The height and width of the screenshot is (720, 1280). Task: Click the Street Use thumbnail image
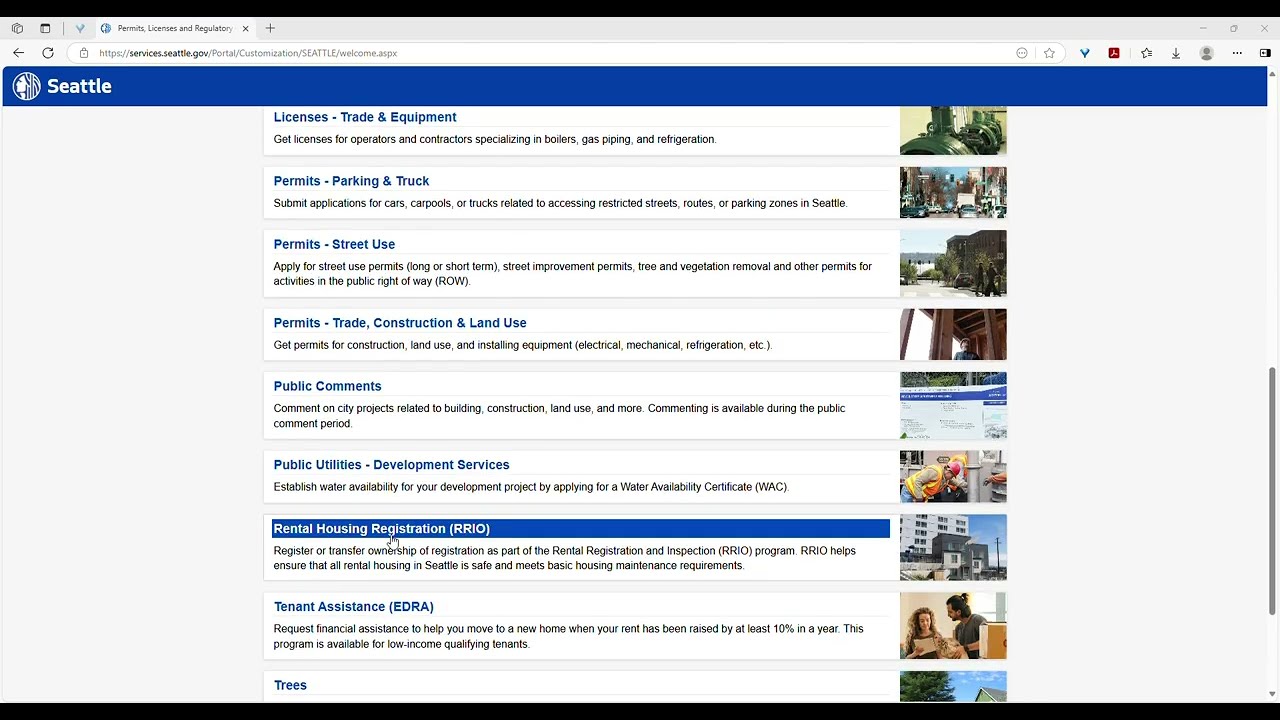[x=953, y=264]
